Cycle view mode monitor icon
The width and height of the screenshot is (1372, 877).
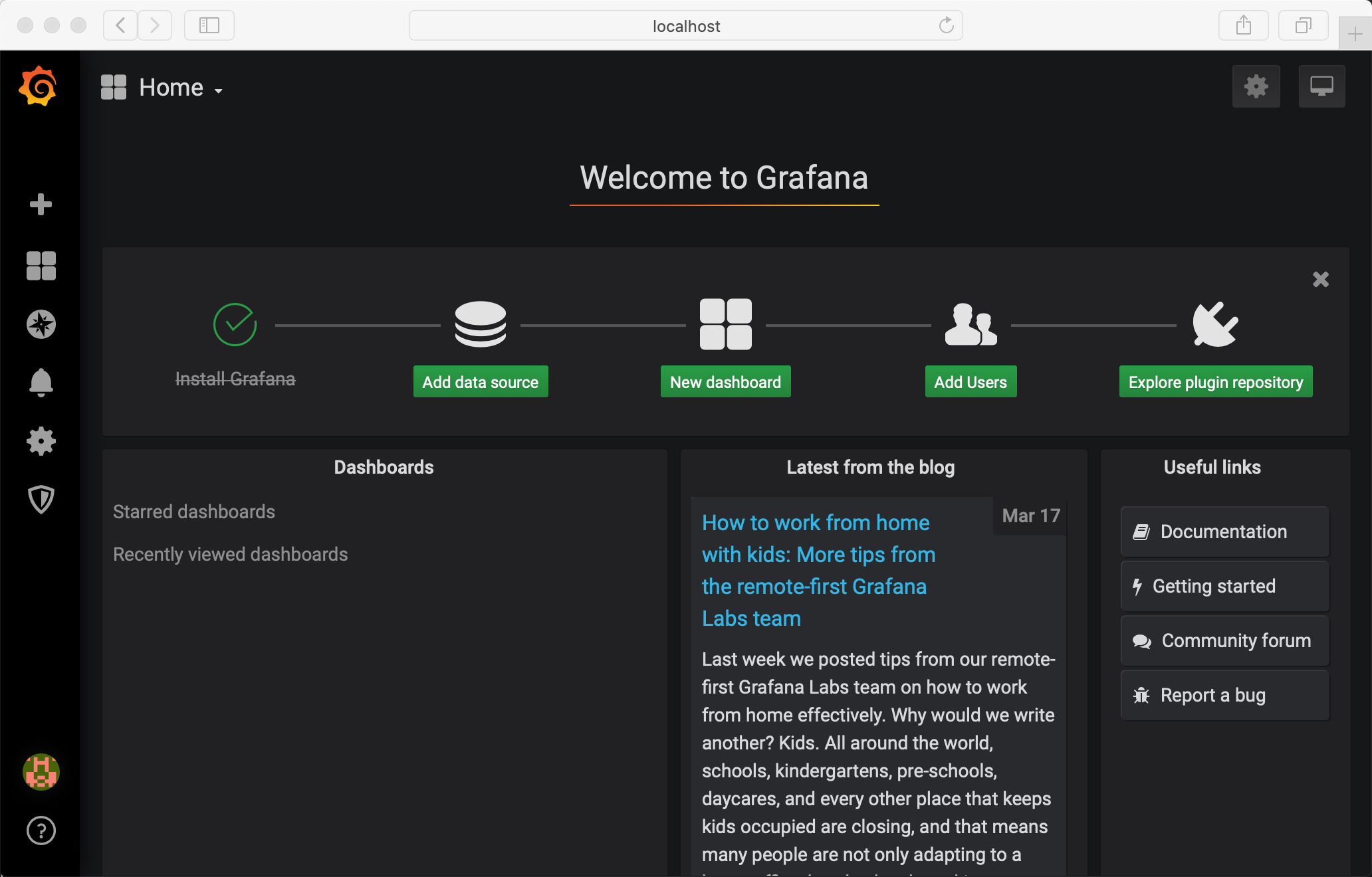tap(1321, 86)
